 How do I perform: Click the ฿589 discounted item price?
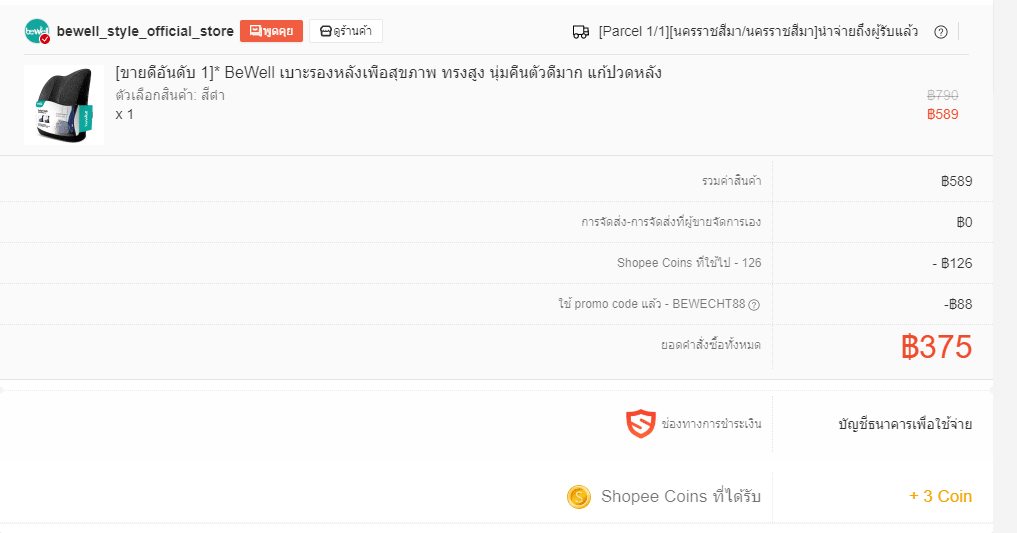pos(942,114)
